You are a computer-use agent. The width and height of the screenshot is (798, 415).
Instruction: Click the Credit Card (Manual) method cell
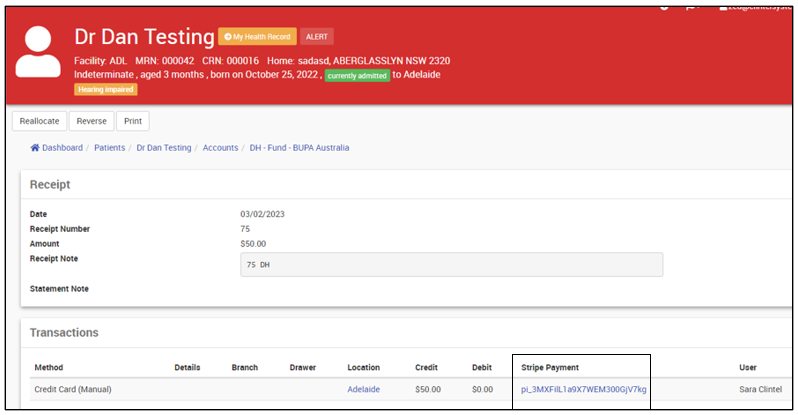[x=73, y=389]
